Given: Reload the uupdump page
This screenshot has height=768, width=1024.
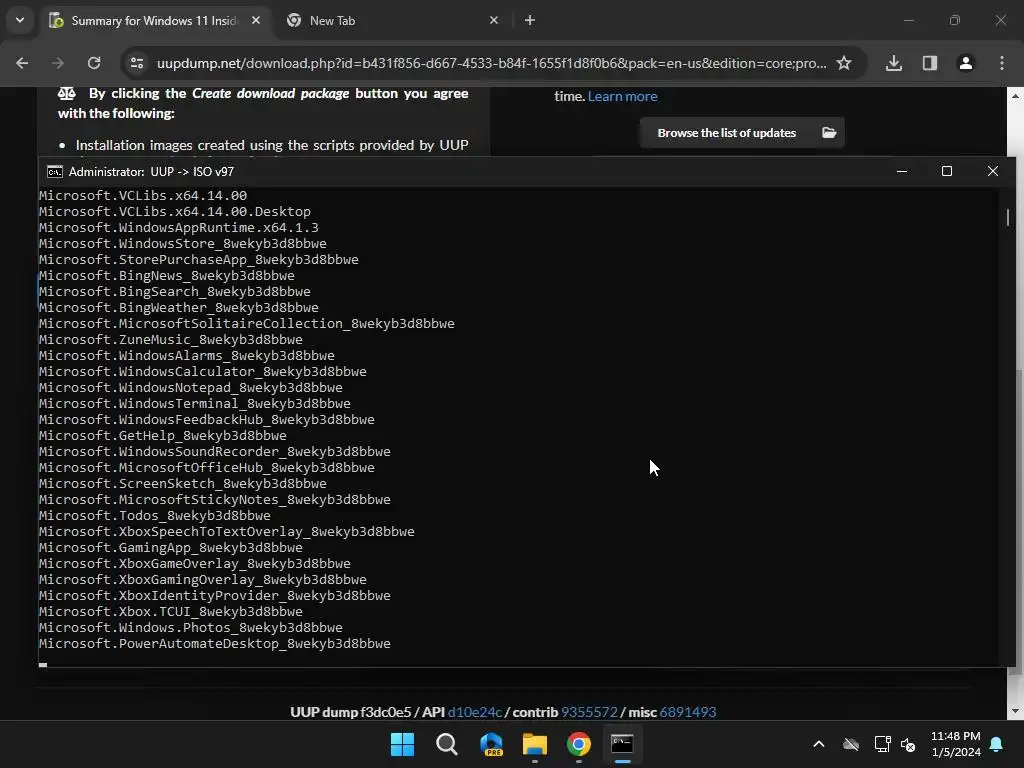Looking at the screenshot, I should [94, 63].
